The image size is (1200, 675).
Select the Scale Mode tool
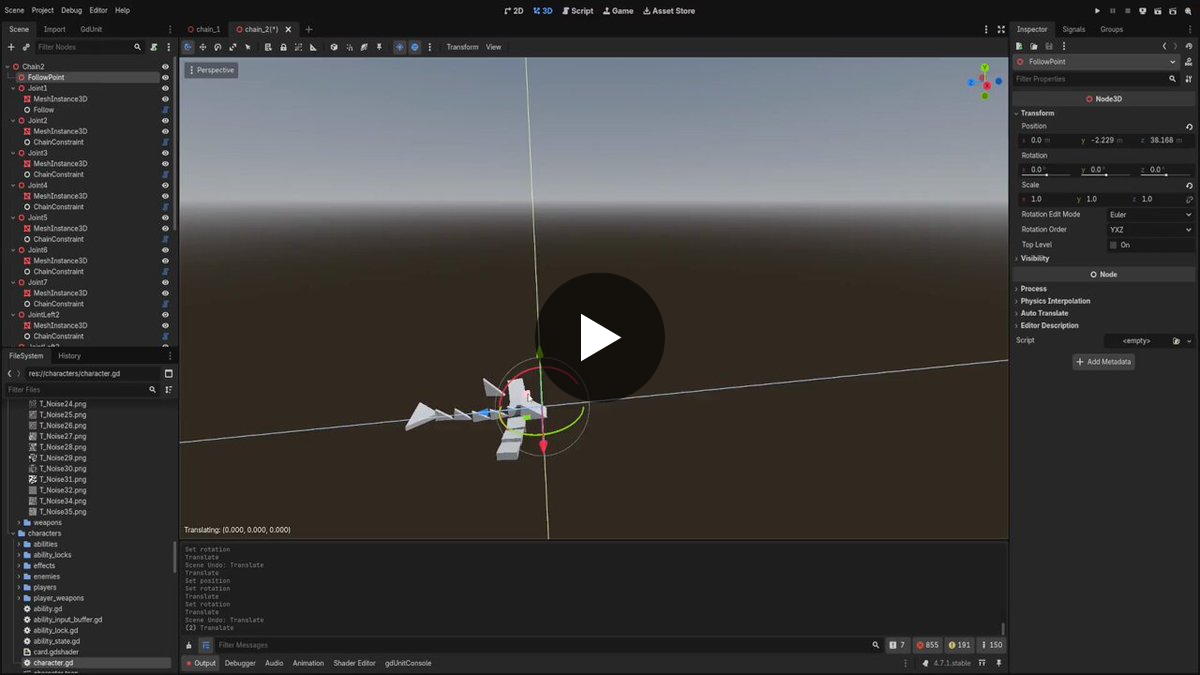pyautogui.click(x=233, y=47)
